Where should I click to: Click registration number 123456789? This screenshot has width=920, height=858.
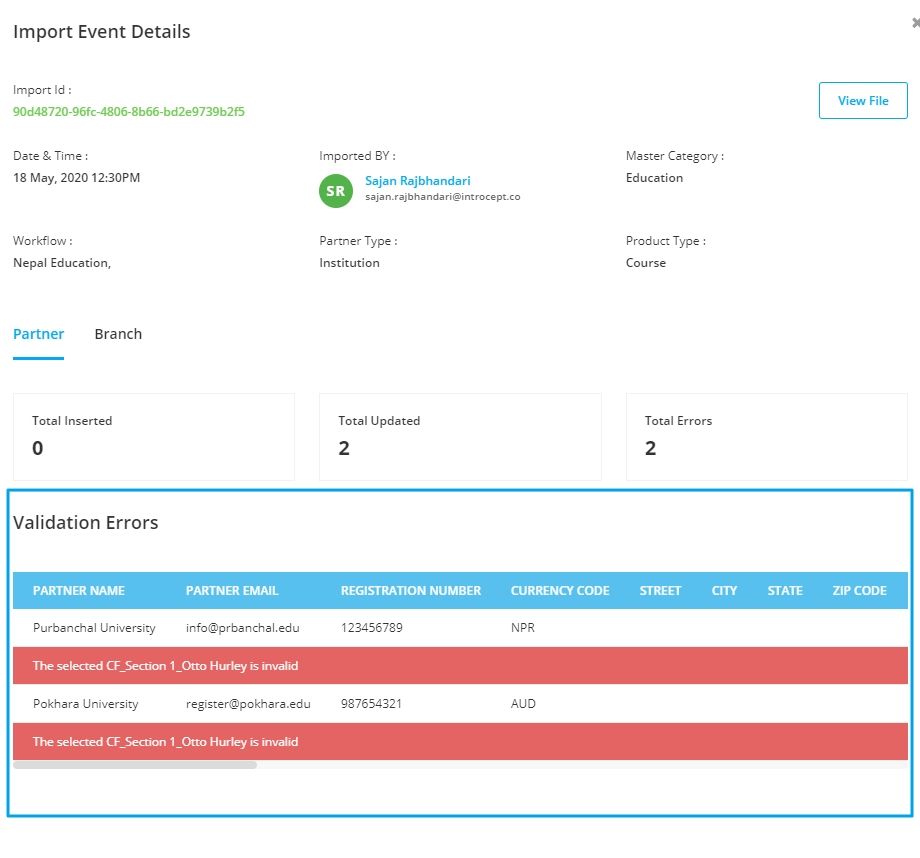pyautogui.click(x=371, y=628)
